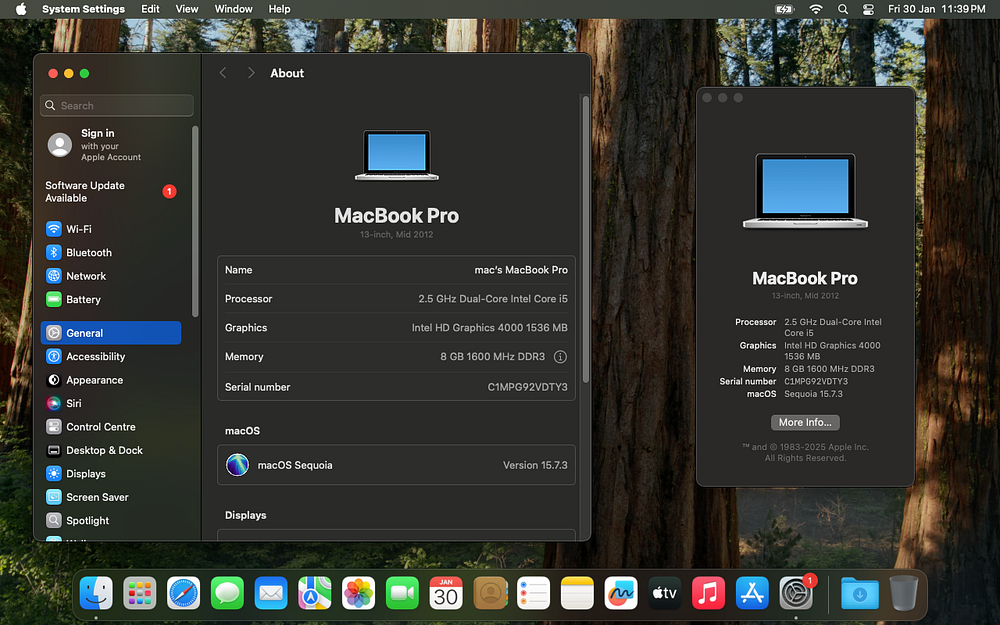Viewport: 1000px width, 625px height.
Task: Open Displays settings in sidebar
Action: [85, 474]
